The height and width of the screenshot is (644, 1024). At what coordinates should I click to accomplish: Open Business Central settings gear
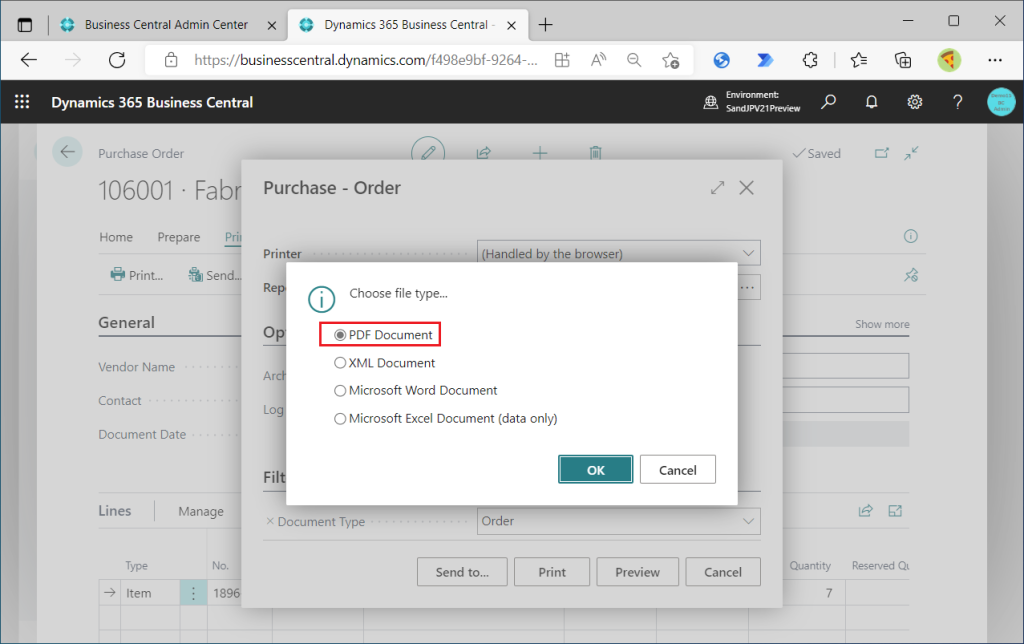(915, 102)
